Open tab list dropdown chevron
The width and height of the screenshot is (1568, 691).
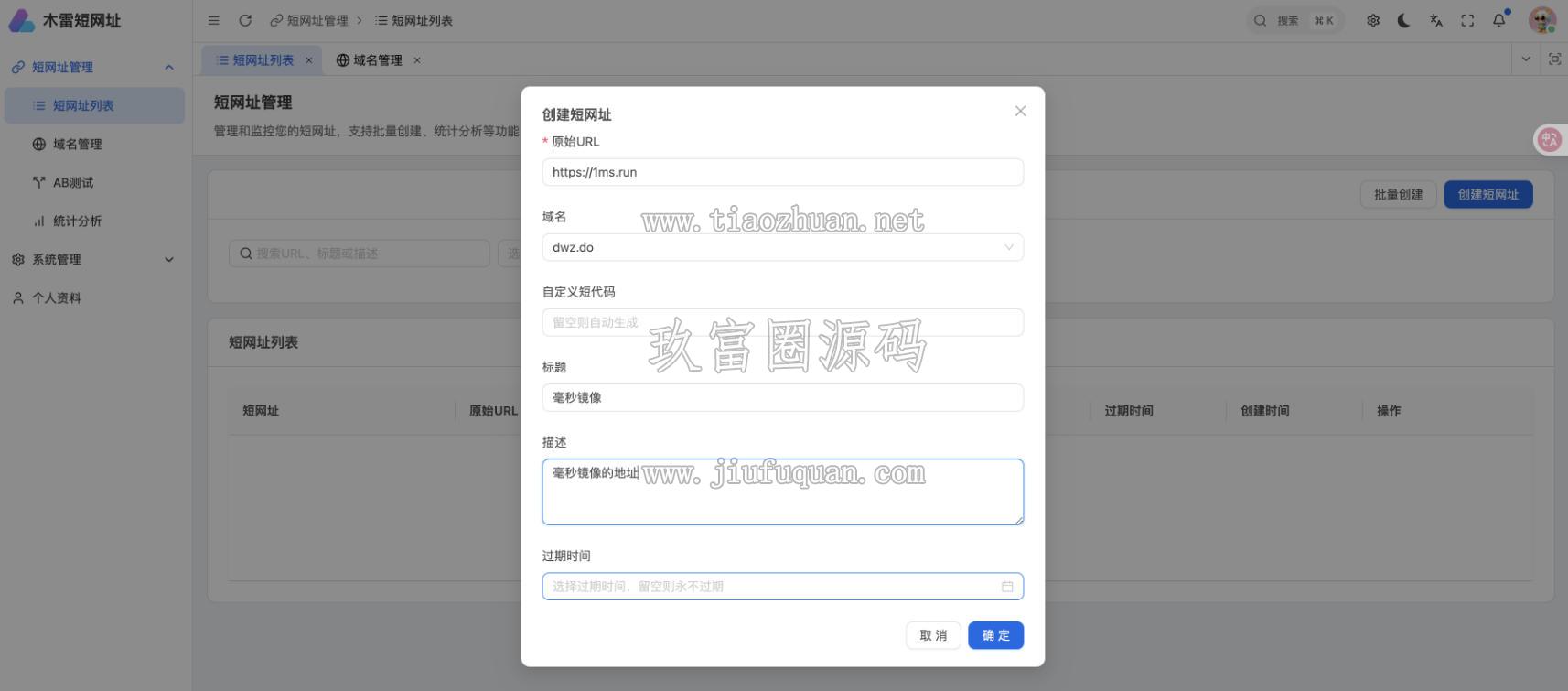pyautogui.click(x=1526, y=59)
